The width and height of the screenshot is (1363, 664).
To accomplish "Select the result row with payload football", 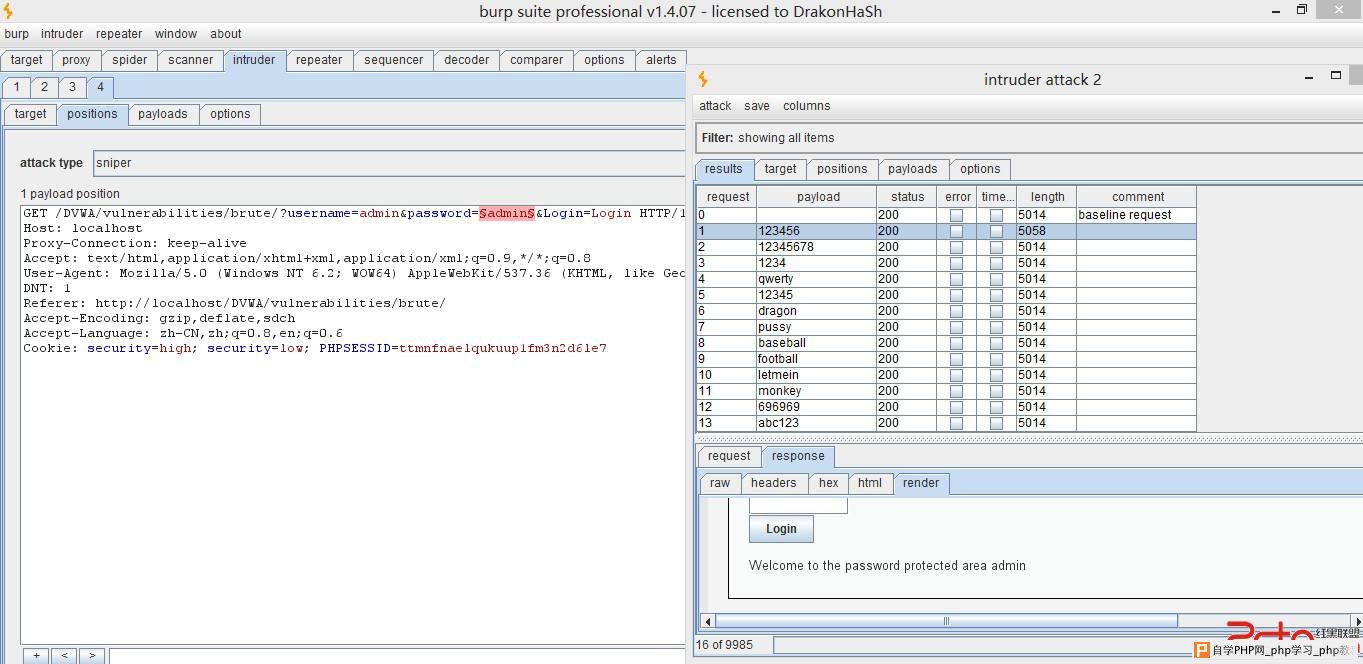I will coord(946,359).
